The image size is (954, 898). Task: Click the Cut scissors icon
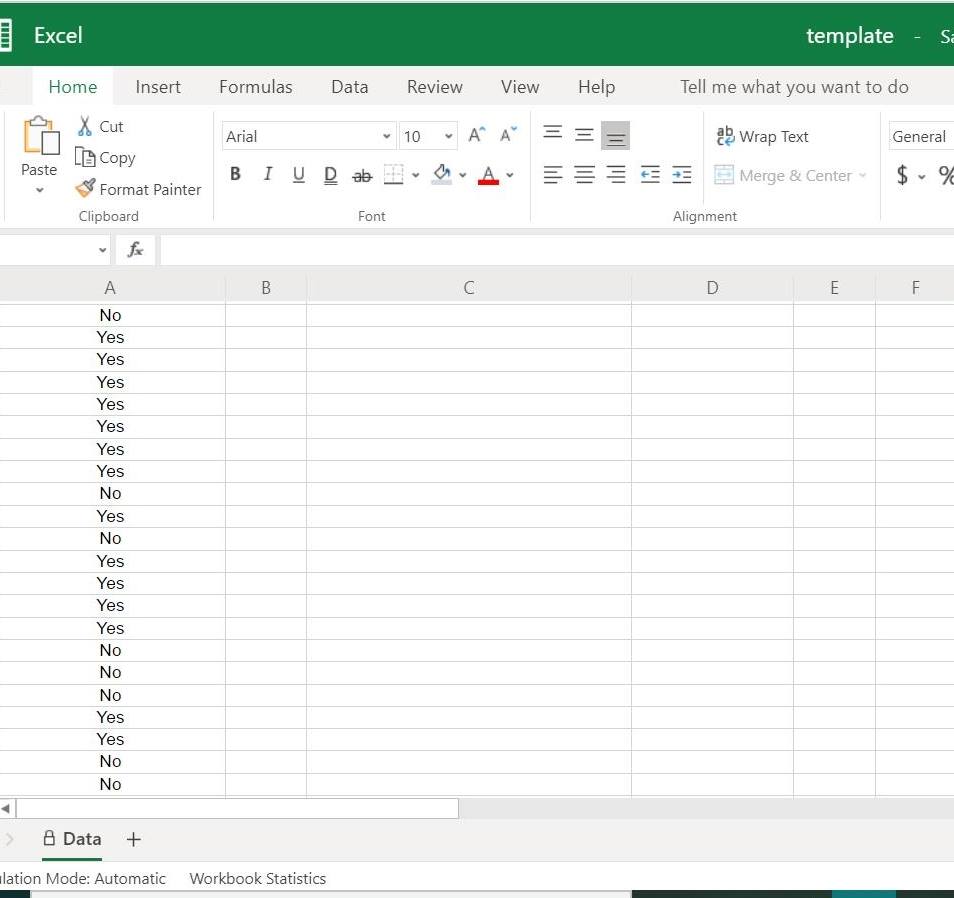pos(85,126)
